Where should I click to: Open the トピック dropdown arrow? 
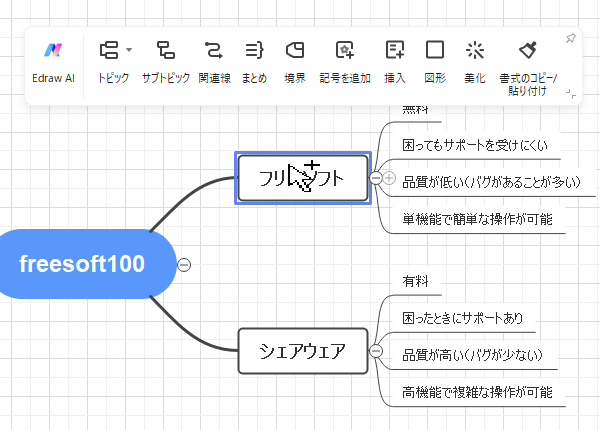[x=129, y=50]
